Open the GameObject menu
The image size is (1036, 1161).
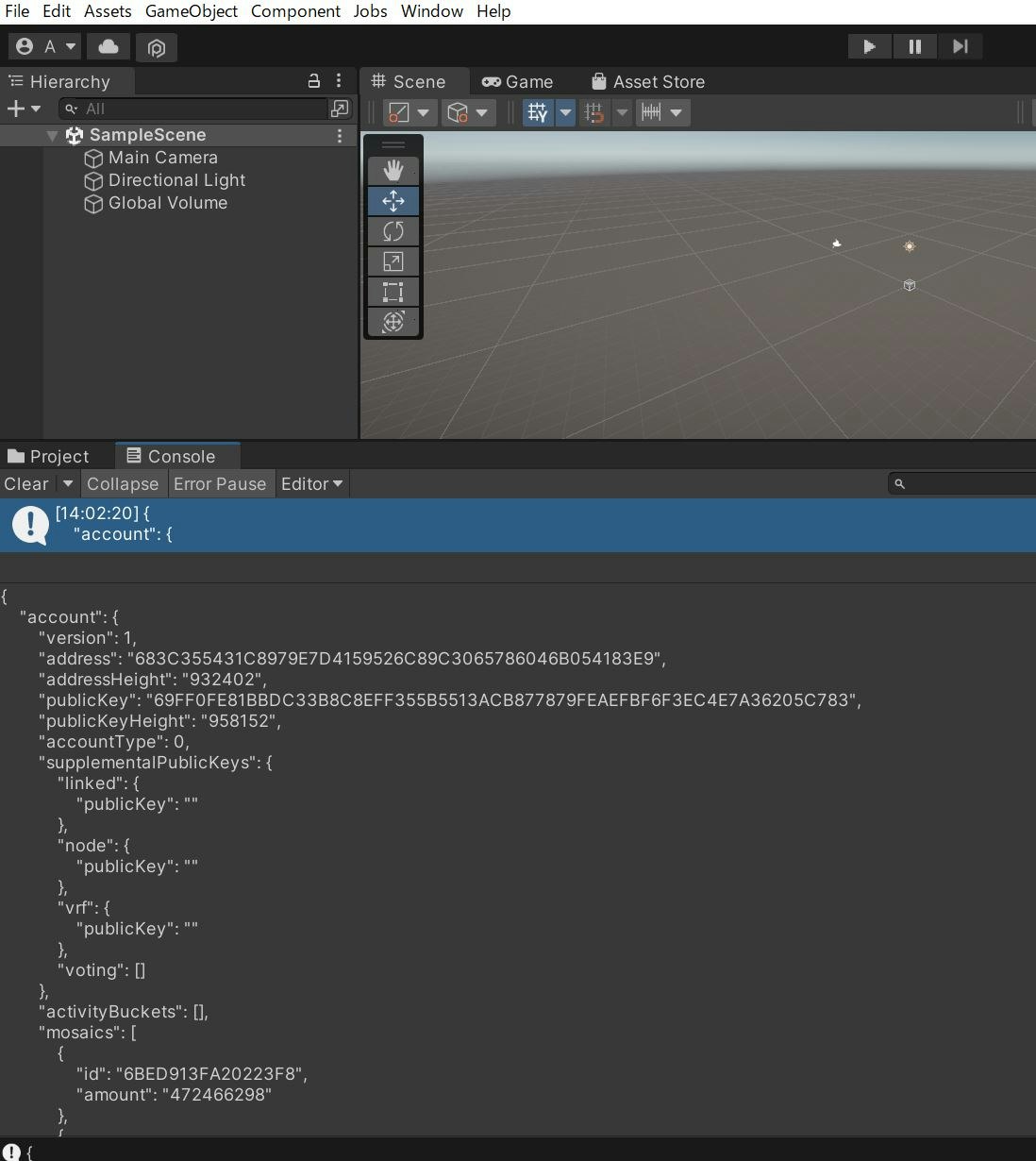click(191, 11)
